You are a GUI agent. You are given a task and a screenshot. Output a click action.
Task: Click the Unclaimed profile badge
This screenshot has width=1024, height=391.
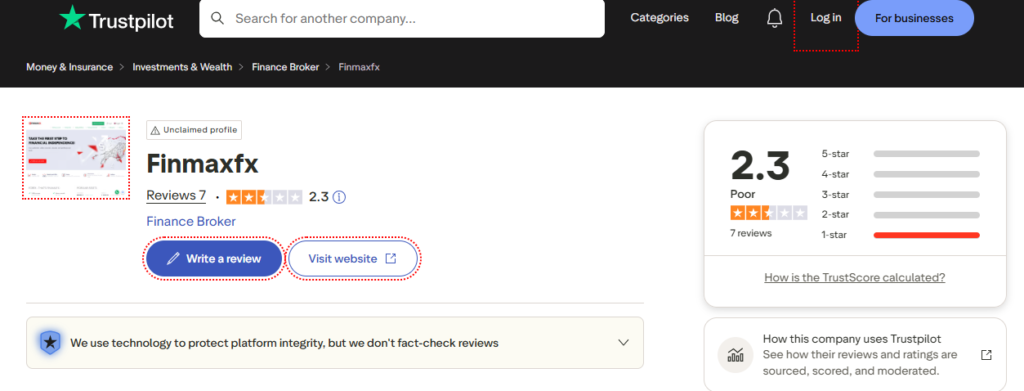coord(194,130)
